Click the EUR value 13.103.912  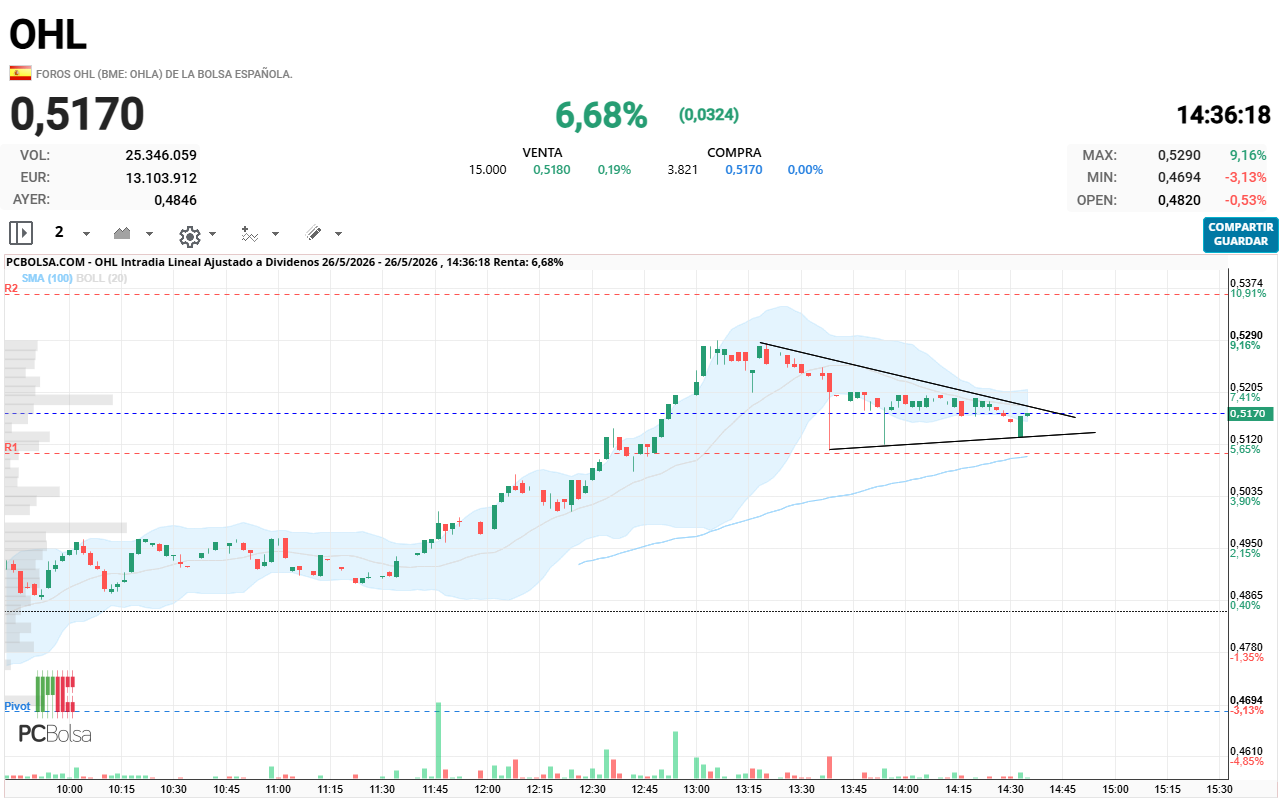coord(161,178)
